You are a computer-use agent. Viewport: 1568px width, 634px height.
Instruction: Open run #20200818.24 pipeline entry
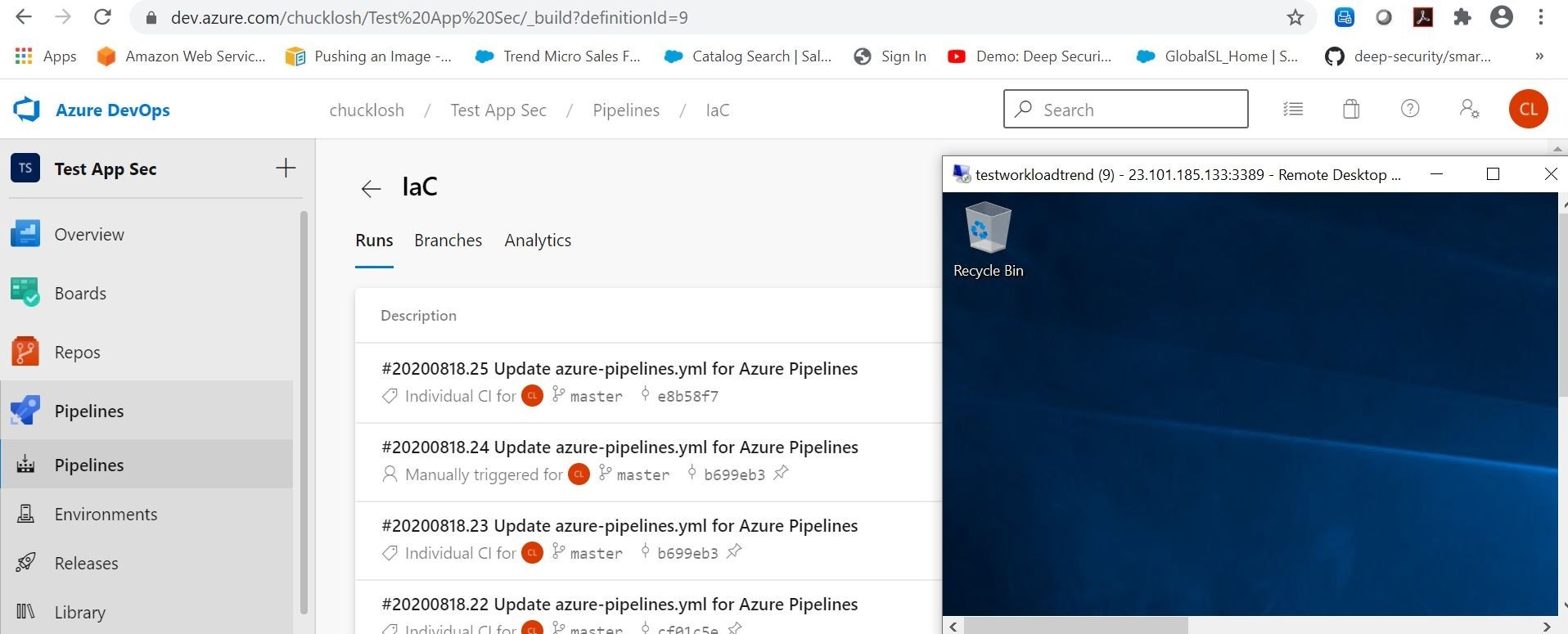coord(620,447)
